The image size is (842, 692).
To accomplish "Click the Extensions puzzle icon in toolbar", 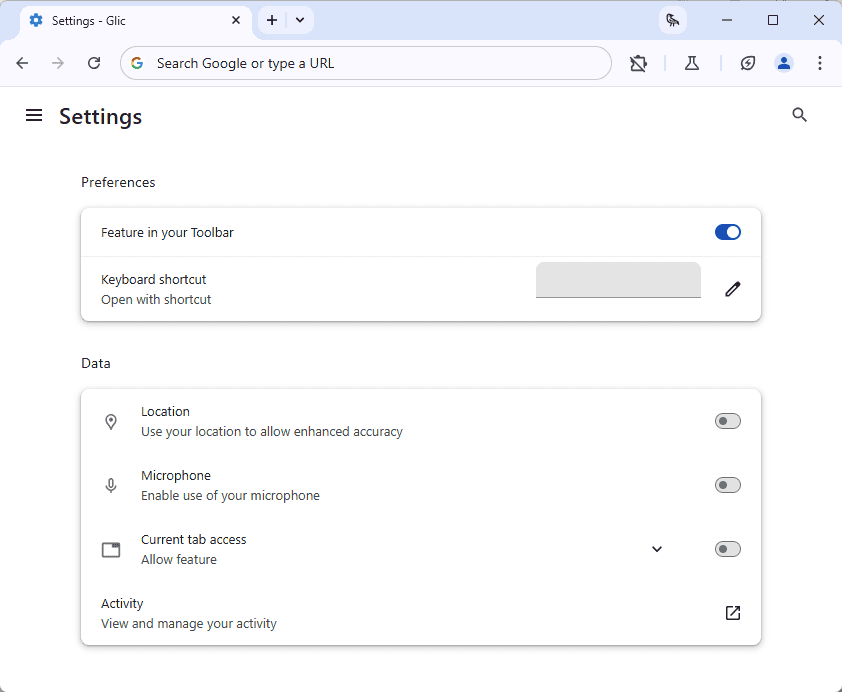I will 638,63.
